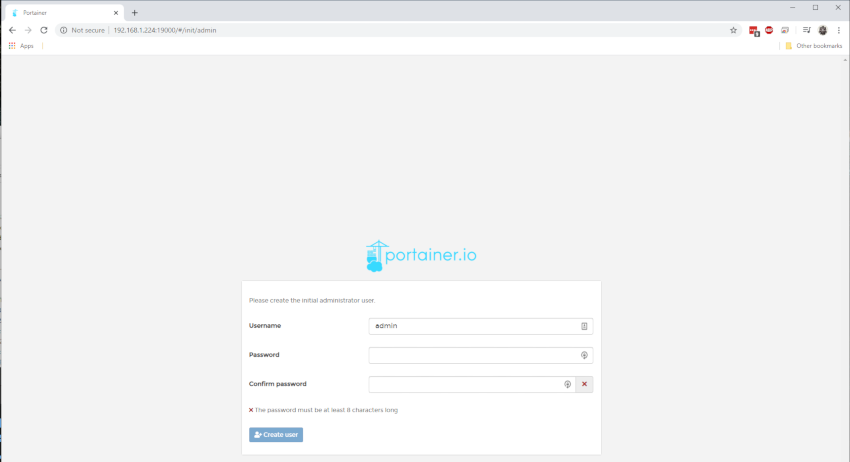Open the user profile avatar

pyautogui.click(x=823, y=30)
